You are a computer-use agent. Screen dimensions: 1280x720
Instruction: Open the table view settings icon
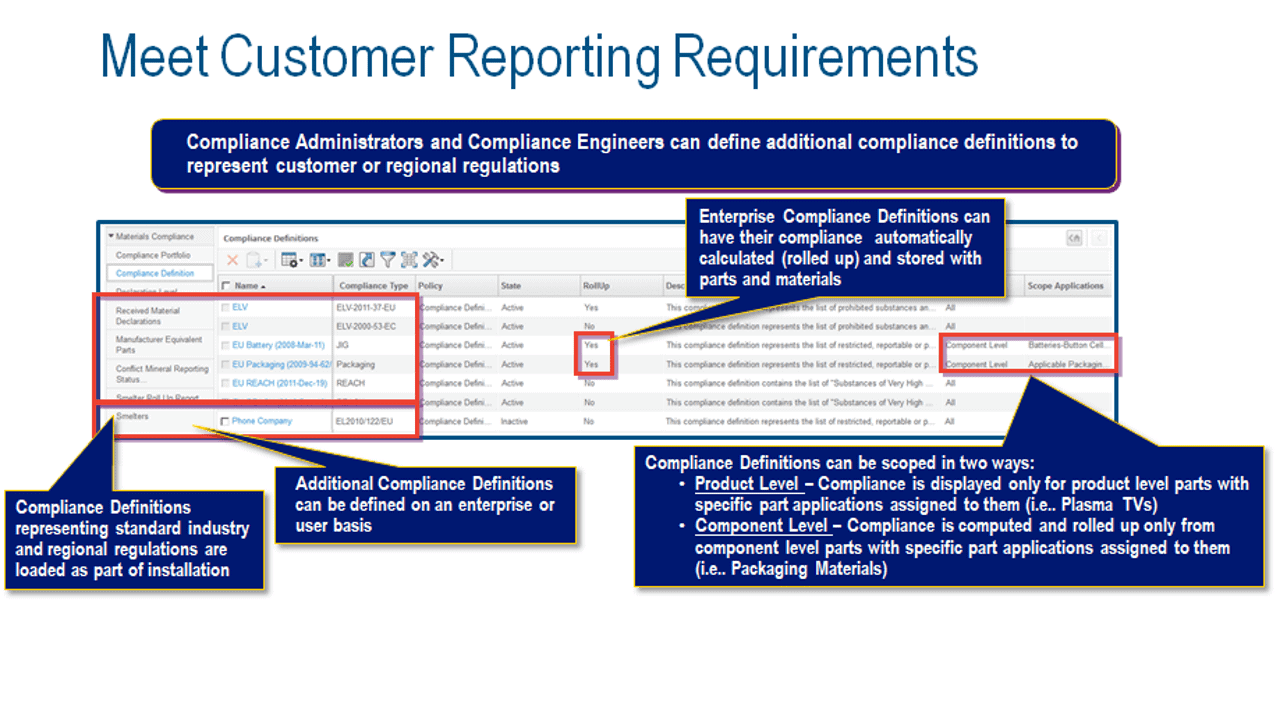click(x=292, y=260)
